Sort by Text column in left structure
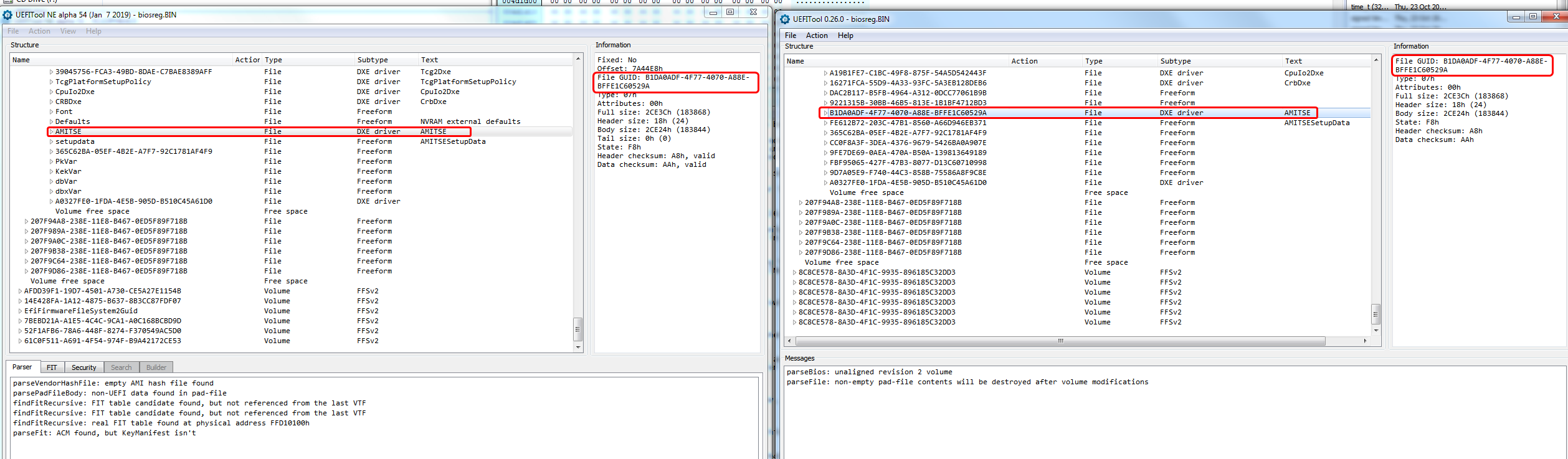This screenshot has height=459, width=1568. coord(495,60)
